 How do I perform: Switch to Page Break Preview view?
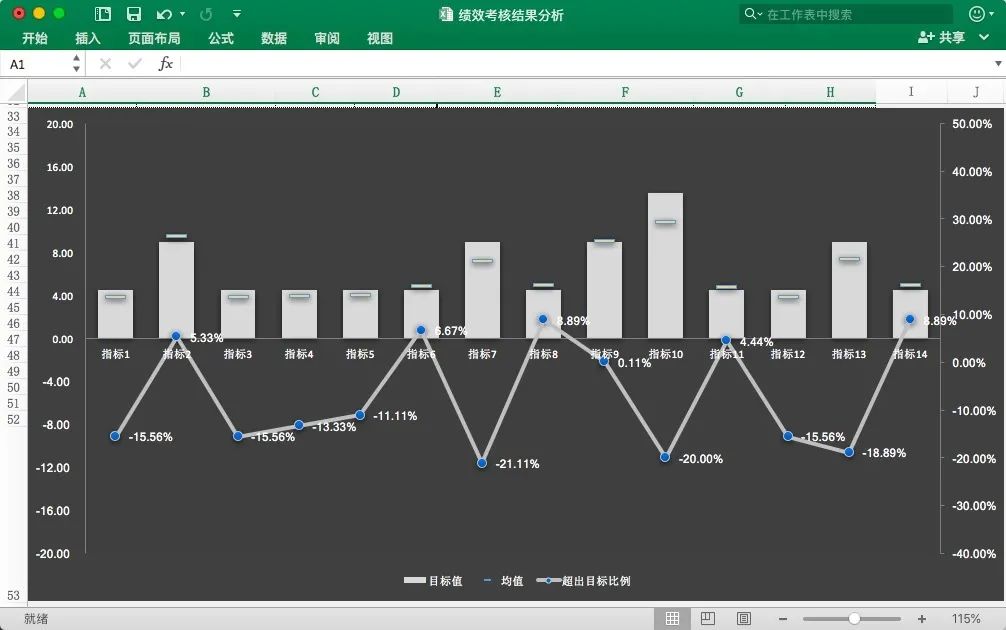743,619
